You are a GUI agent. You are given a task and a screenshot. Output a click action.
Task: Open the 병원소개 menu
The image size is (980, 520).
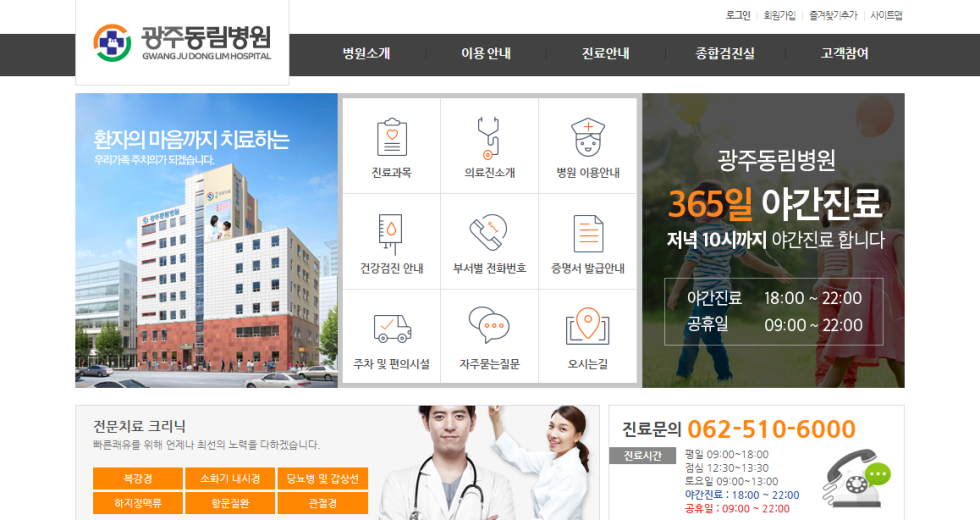tap(366, 54)
